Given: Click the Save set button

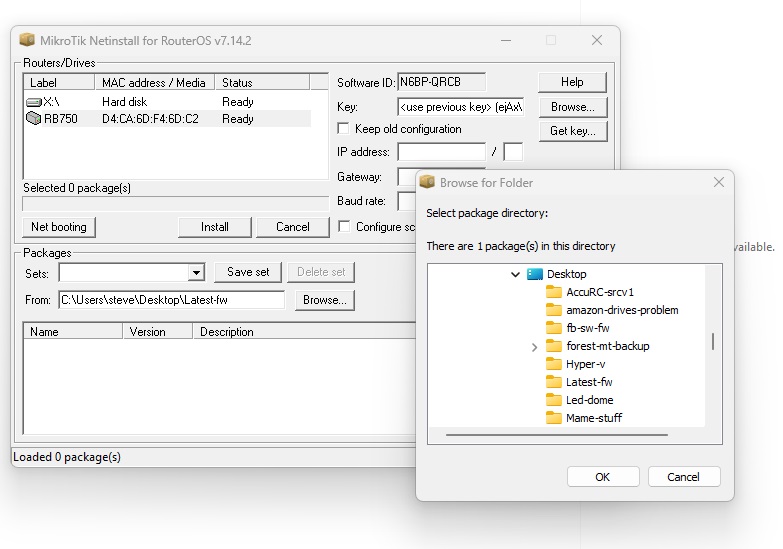Looking at the screenshot, I should coord(248,272).
